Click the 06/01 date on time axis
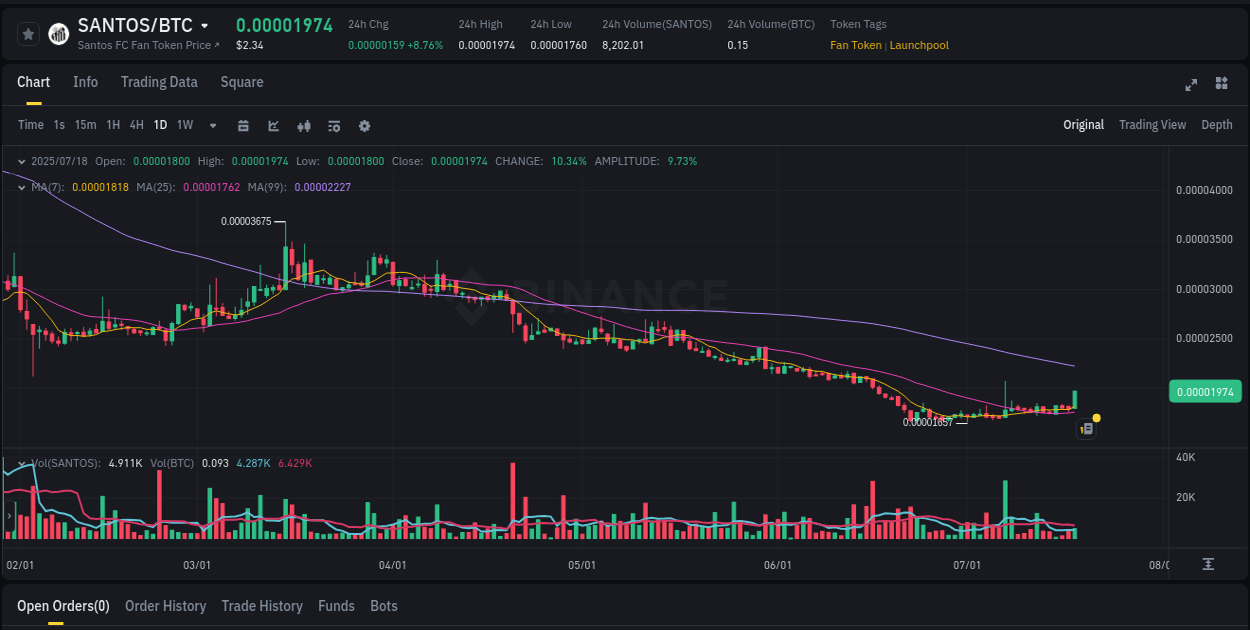This screenshot has width=1250, height=630. pyautogui.click(x=777, y=565)
